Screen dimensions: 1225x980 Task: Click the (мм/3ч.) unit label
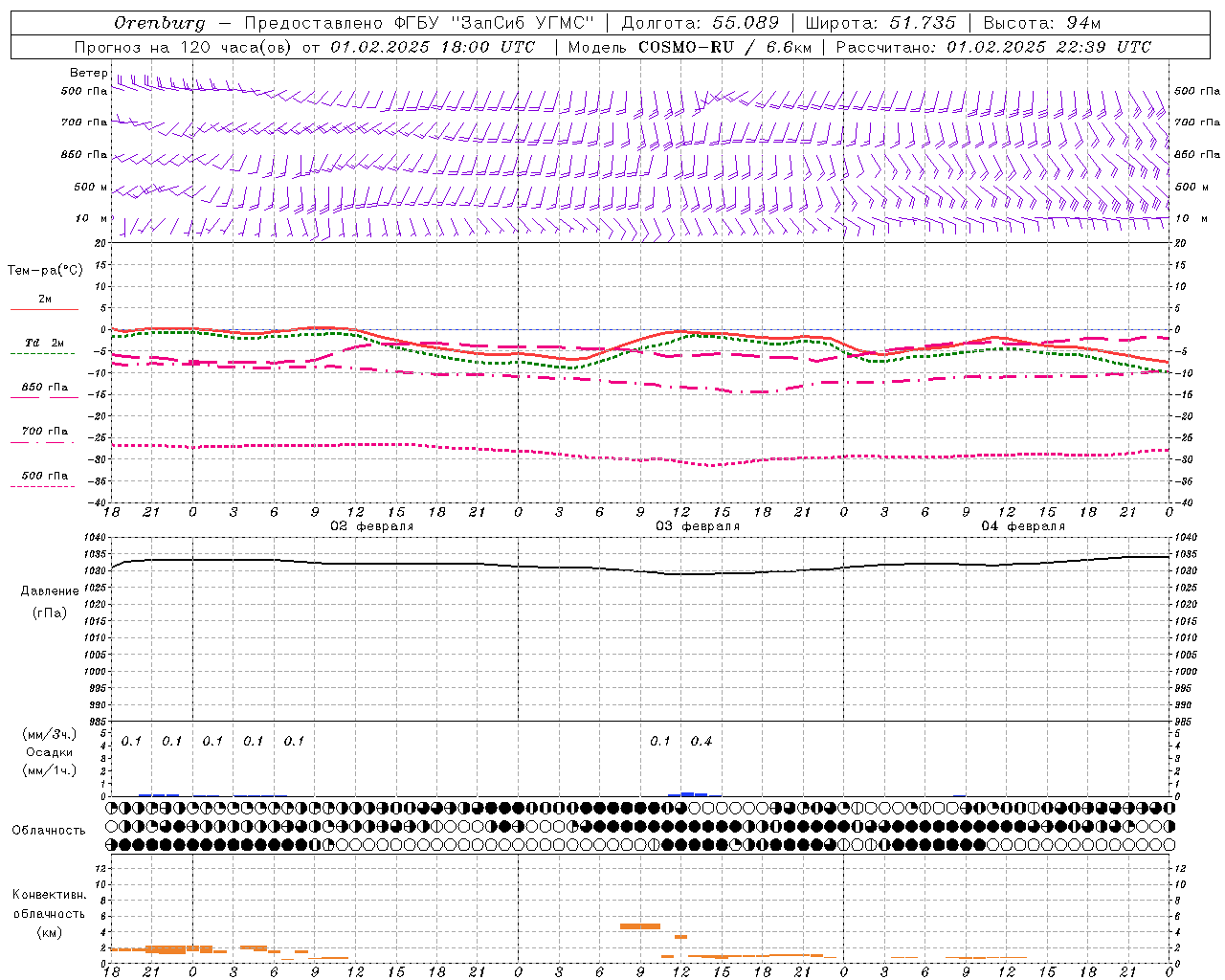(x=49, y=735)
